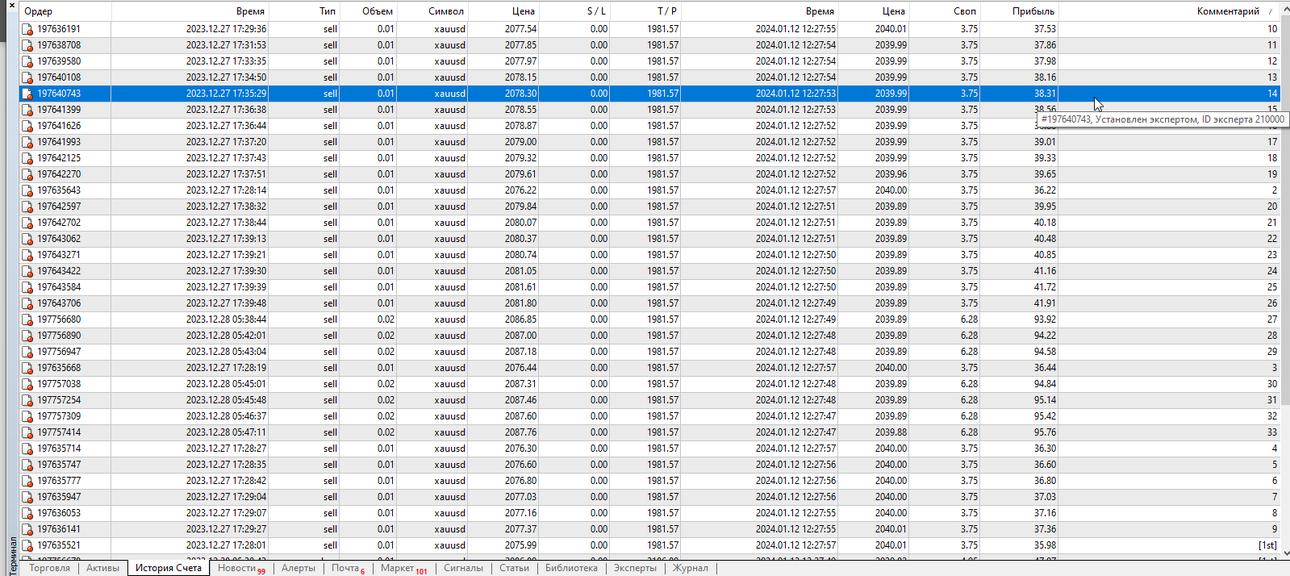Click the order icon for 197642125
The image size is (1290, 576).
click(x=28, y=157)
